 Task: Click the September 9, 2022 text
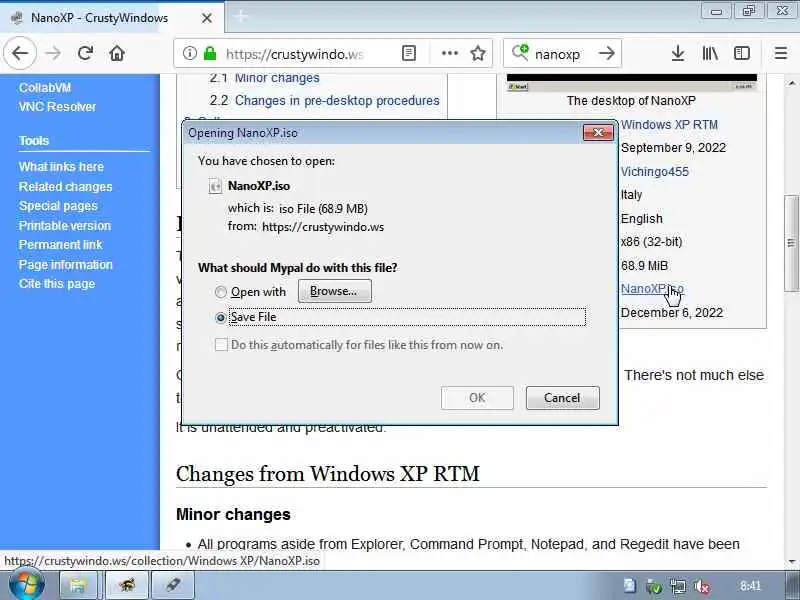(673, 148)
